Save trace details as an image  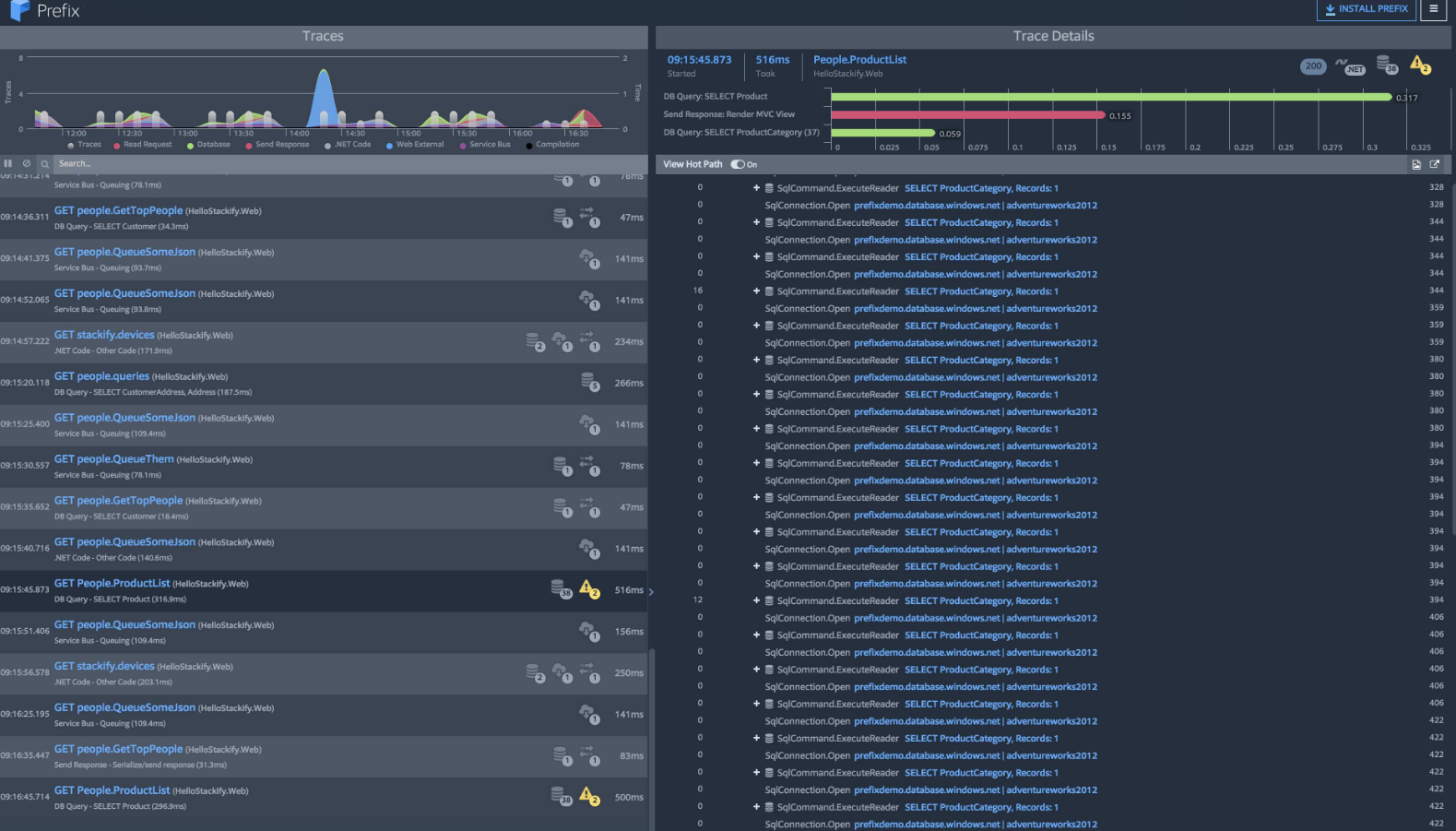click(x=1416, y=164)
